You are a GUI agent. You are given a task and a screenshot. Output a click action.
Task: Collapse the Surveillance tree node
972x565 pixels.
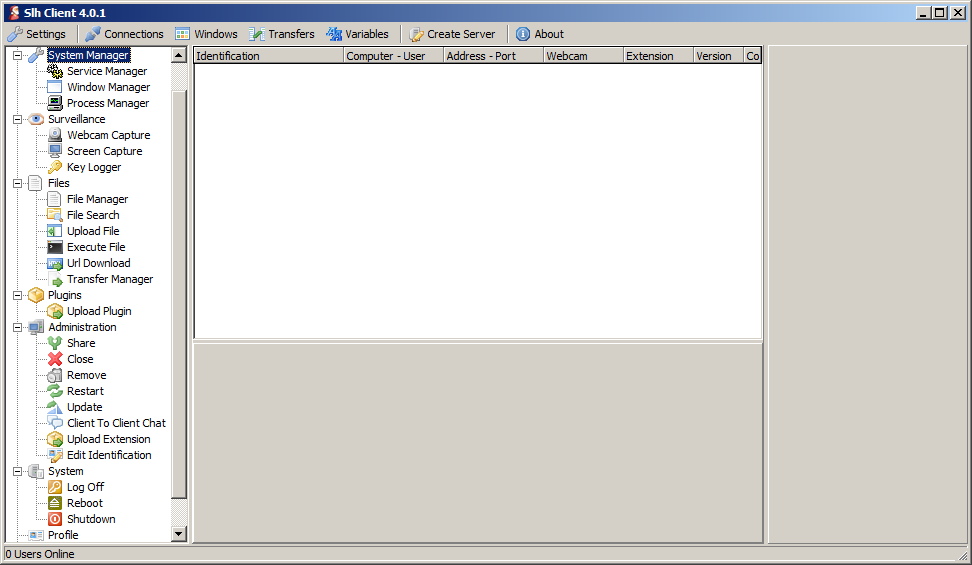(x=17, y=119)
